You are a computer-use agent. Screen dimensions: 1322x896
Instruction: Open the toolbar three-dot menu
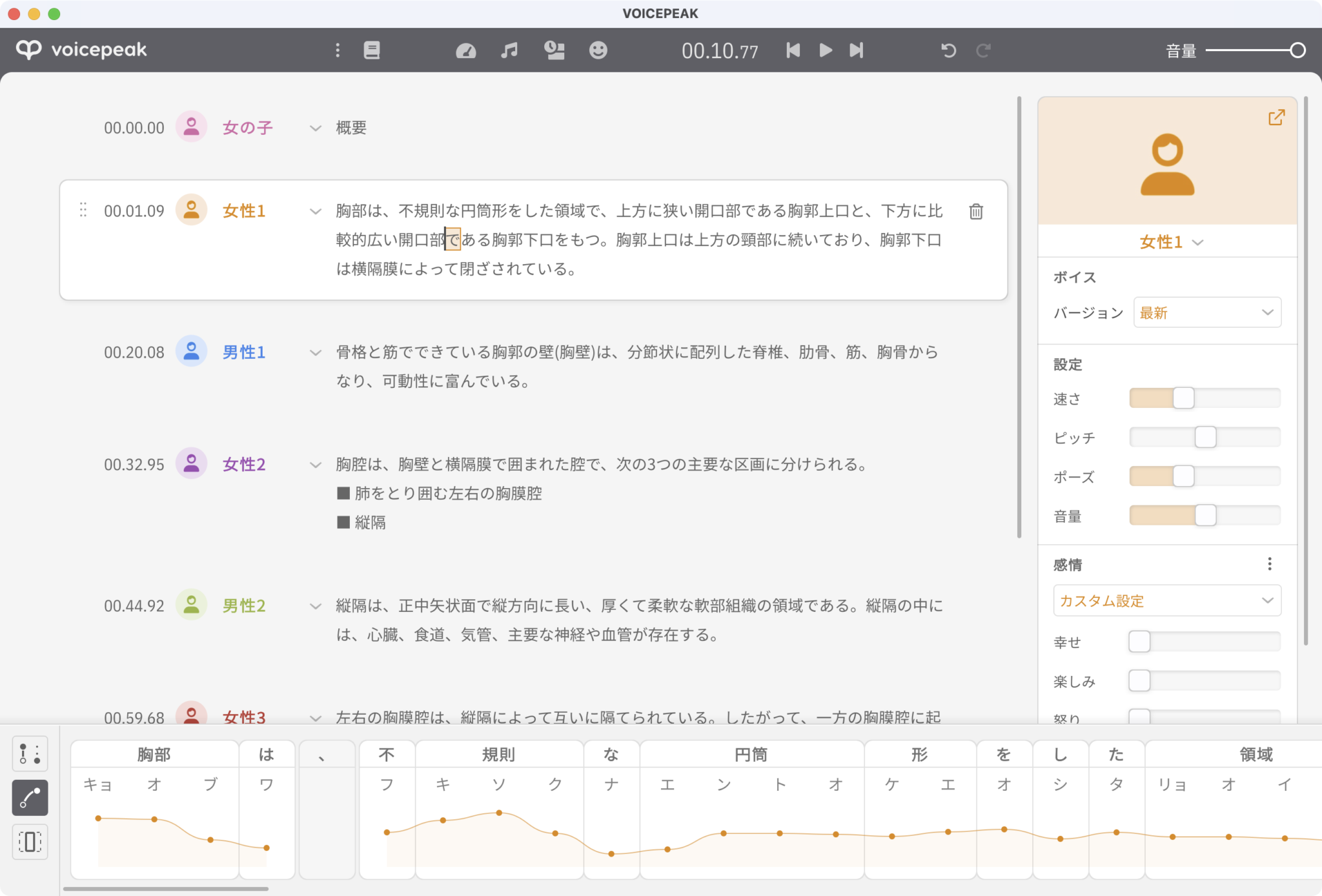click(x=337, y=50)
